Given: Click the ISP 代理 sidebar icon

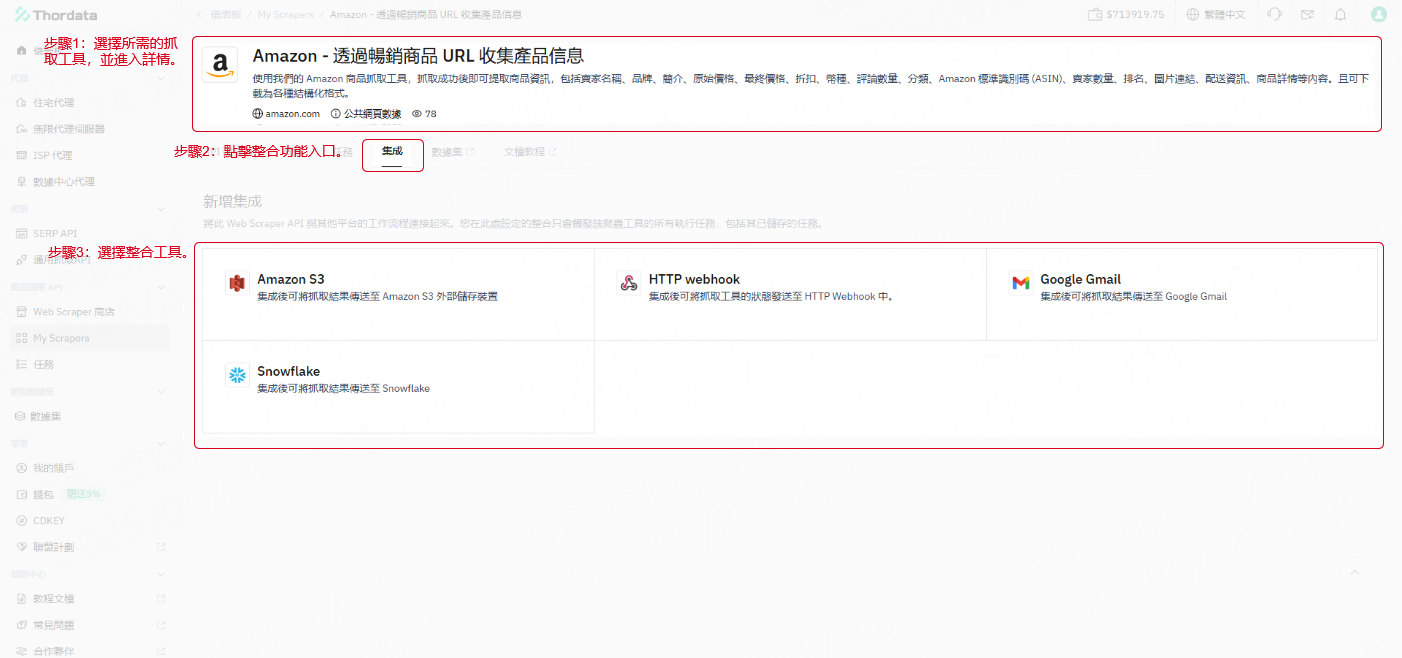Looking at the screenshot, I should (22, 155).
